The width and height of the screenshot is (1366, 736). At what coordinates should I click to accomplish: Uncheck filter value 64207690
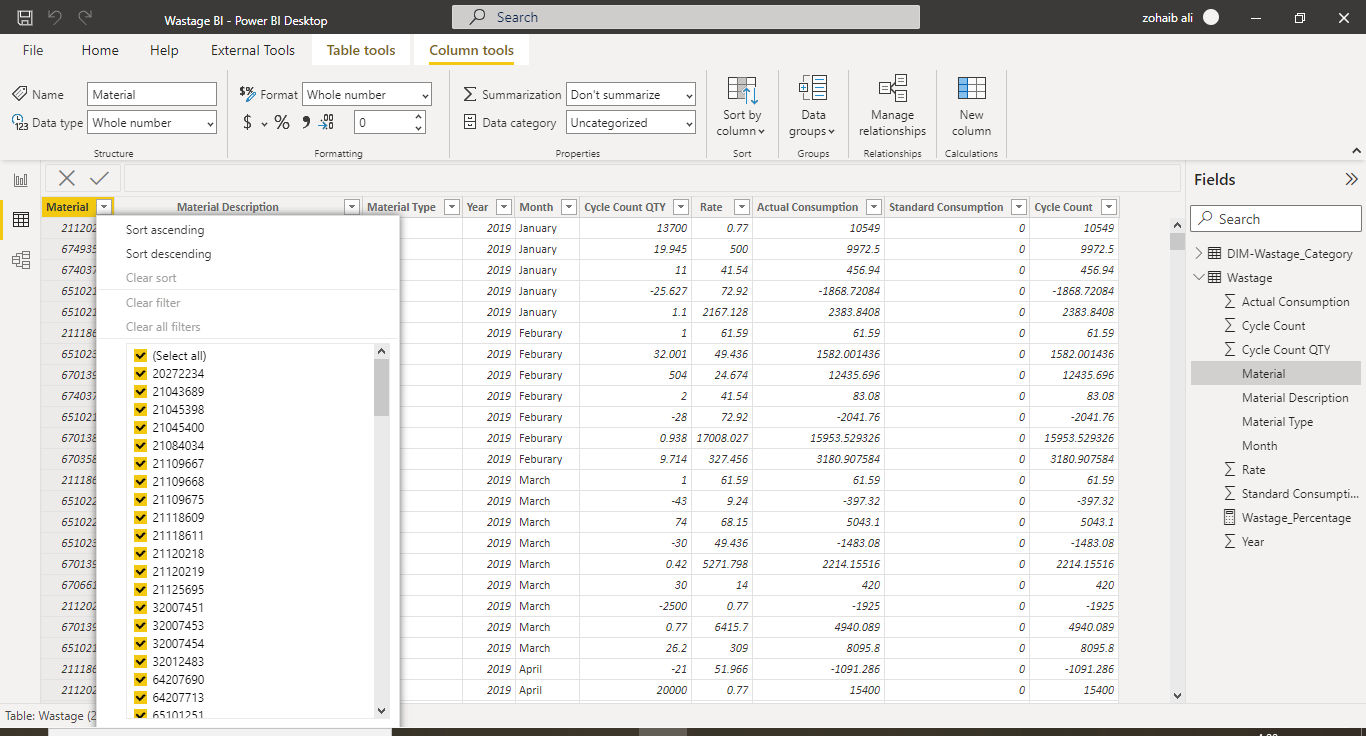(140, 679)
